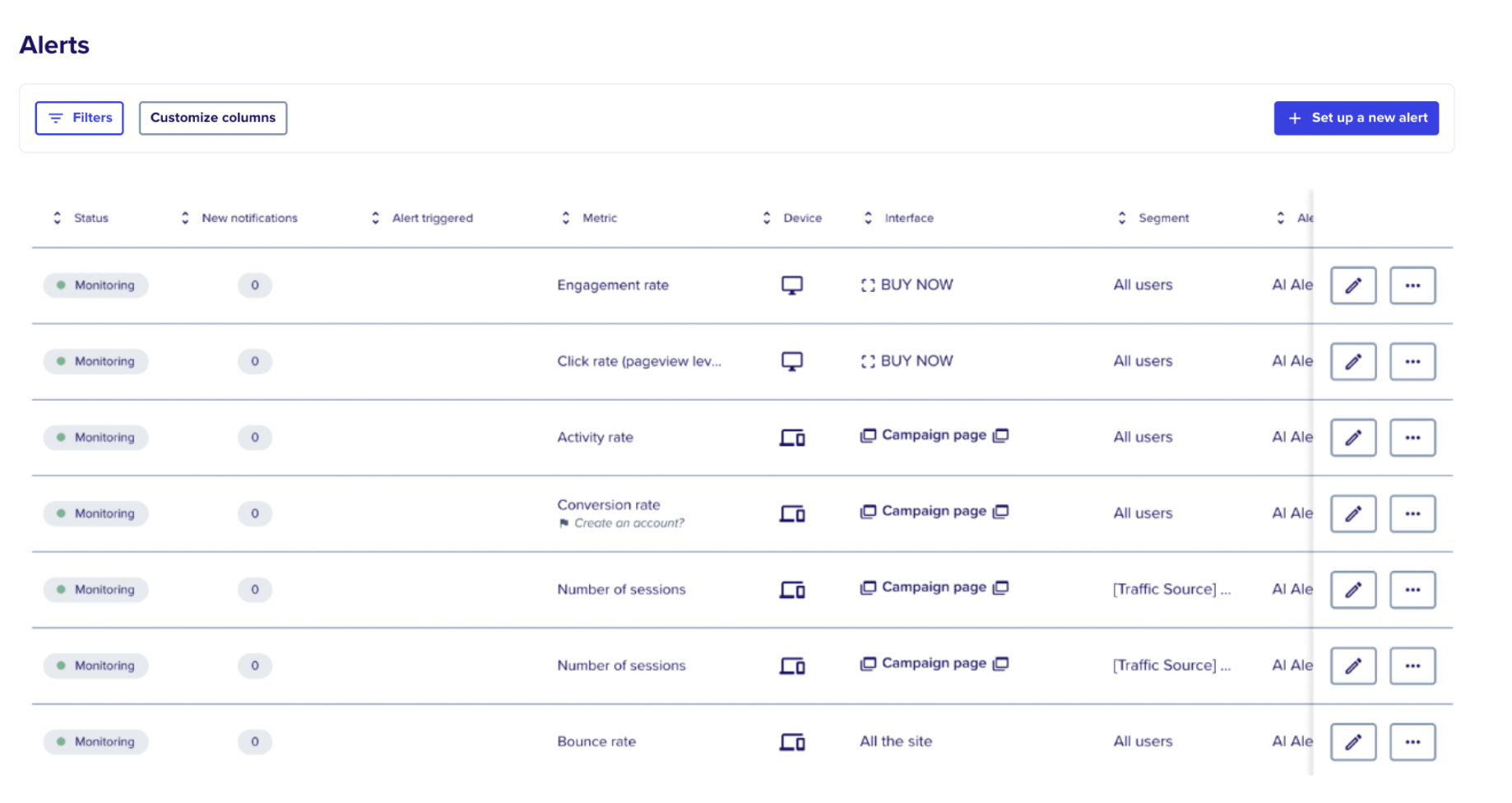Click 'All users' segment in Conversion rate row
The width and height of the screenshot is (1512, 803).
point(1143,513)
